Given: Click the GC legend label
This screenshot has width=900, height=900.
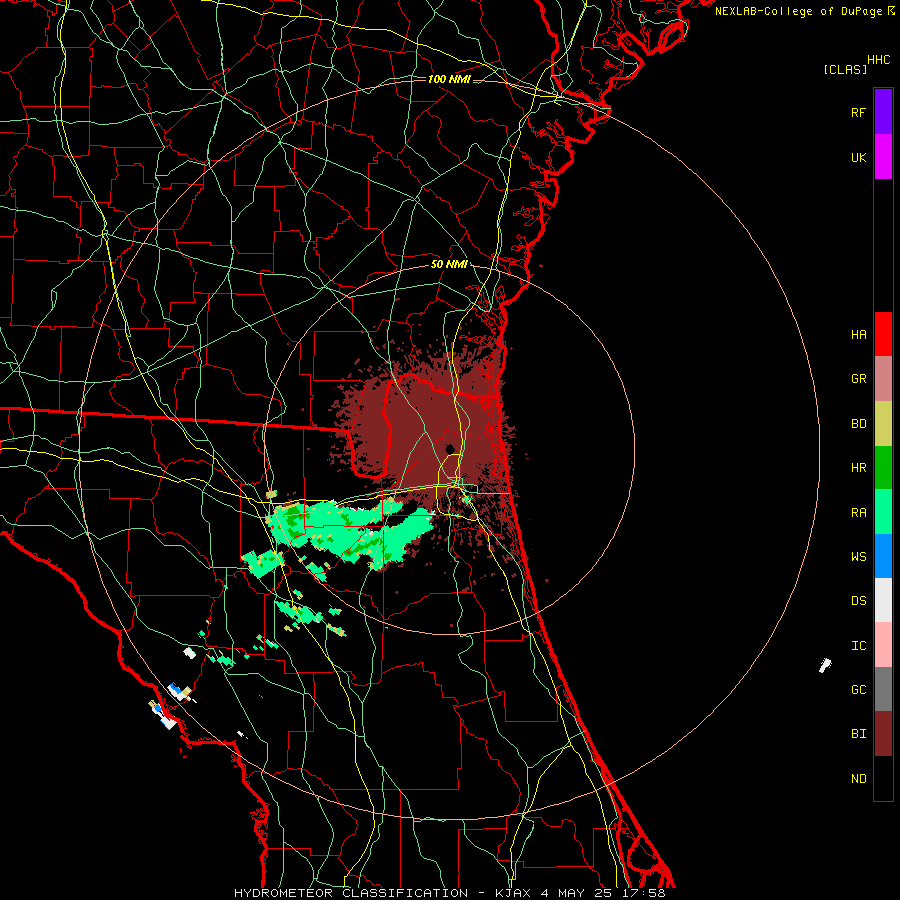Looking at the screenshot, I should 858,690.
